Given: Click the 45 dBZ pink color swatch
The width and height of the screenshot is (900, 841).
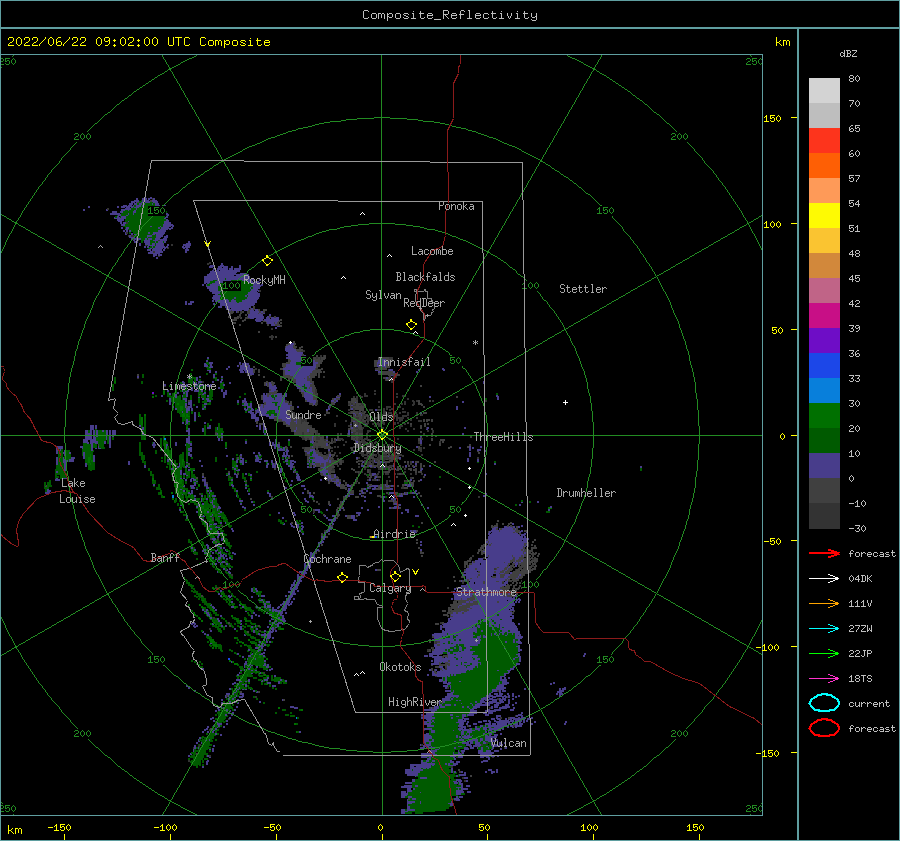Looking at the screenshot, I should (824, 291).
